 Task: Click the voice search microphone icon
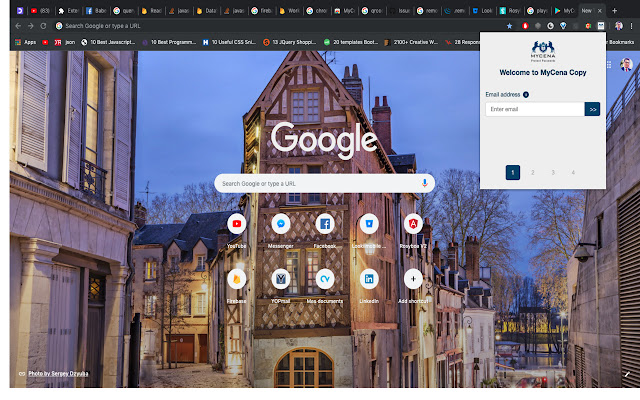pos(425,184)
